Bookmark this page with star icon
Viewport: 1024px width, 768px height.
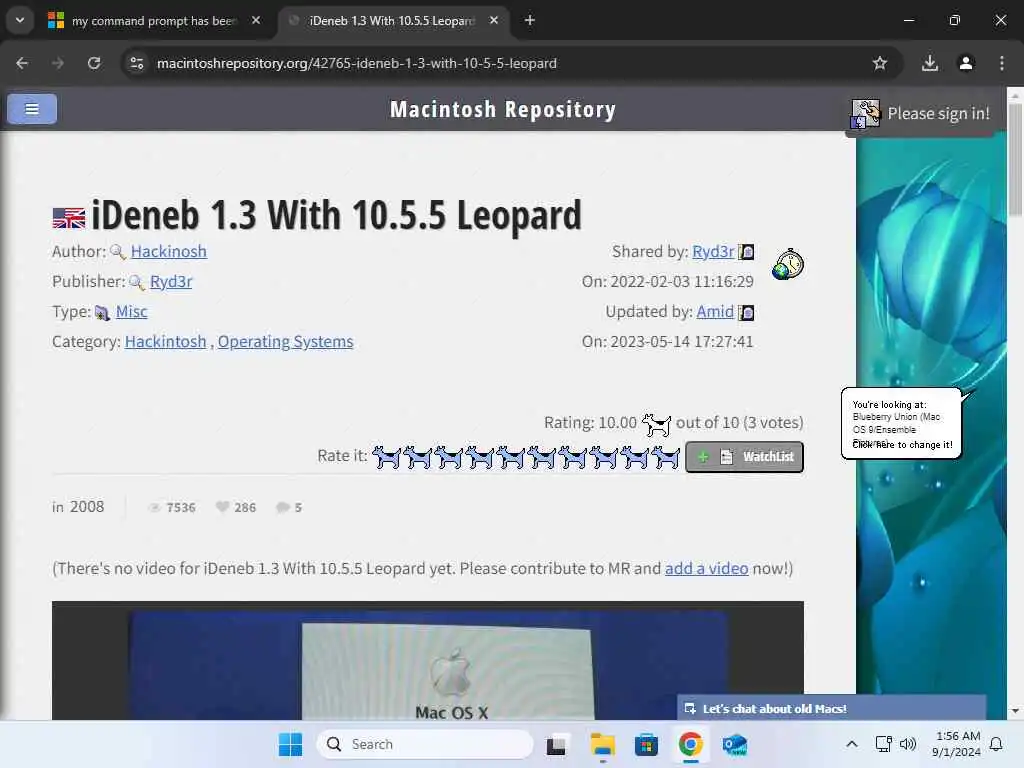[x=880, y=63]
